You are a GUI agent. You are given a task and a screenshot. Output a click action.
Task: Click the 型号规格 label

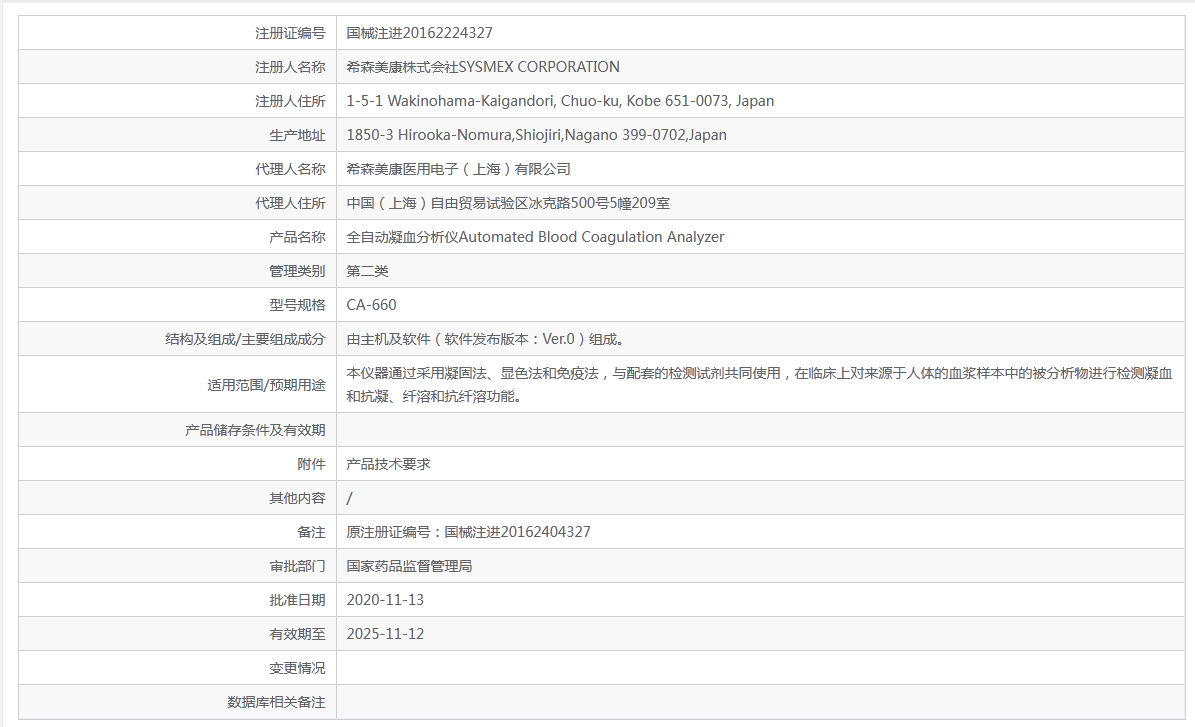(x=297, y=305)
